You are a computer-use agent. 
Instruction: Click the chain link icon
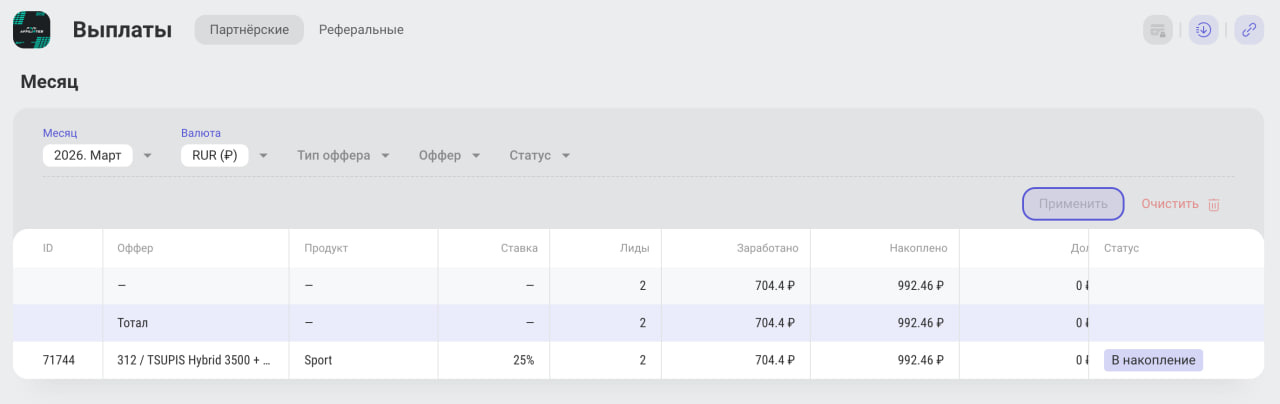pos(1249,30)
